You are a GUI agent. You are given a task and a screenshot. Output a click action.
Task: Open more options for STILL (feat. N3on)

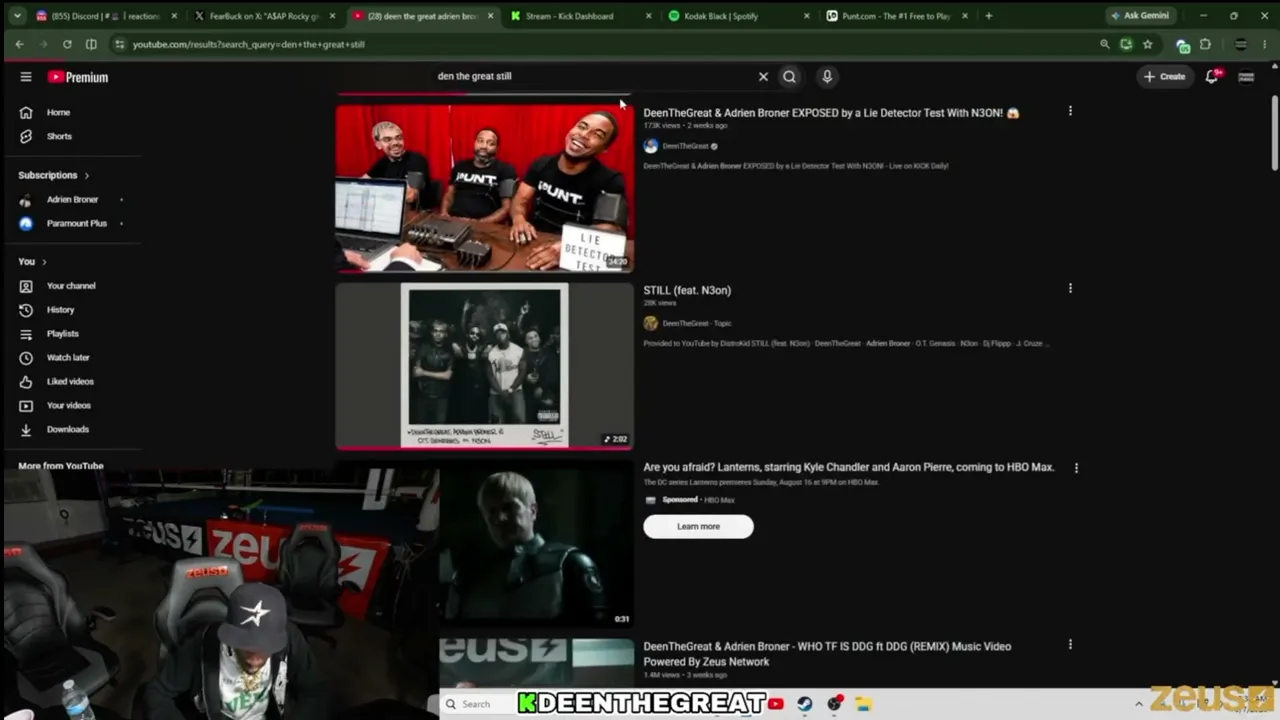tap(1070, 288)
